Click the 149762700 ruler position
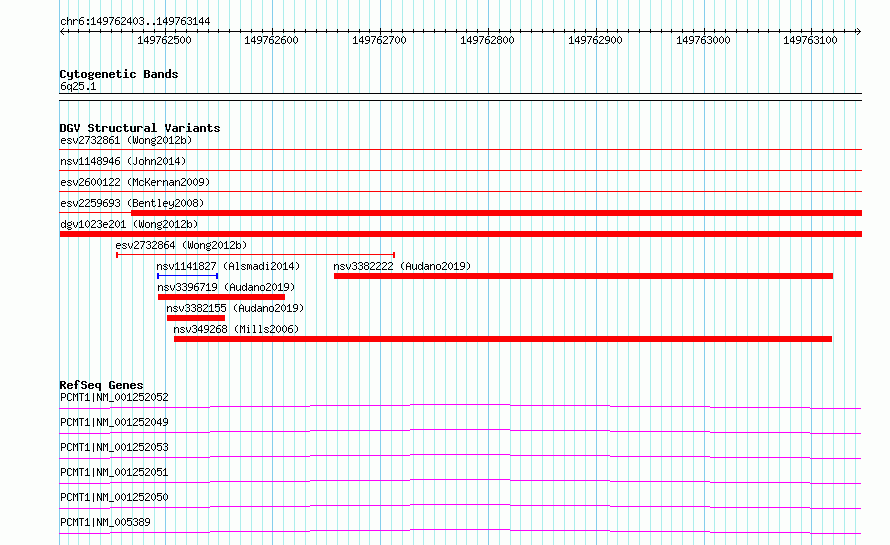 [x=379, y=40]
